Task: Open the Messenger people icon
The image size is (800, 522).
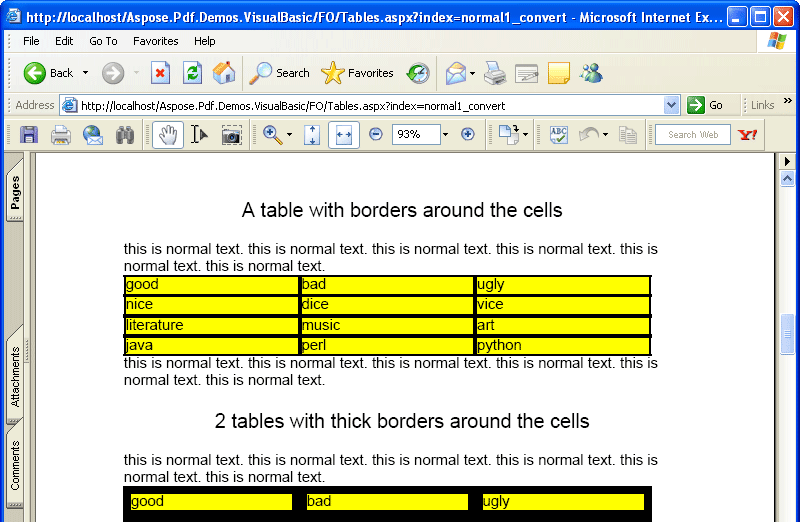Action: coord(591,73)
